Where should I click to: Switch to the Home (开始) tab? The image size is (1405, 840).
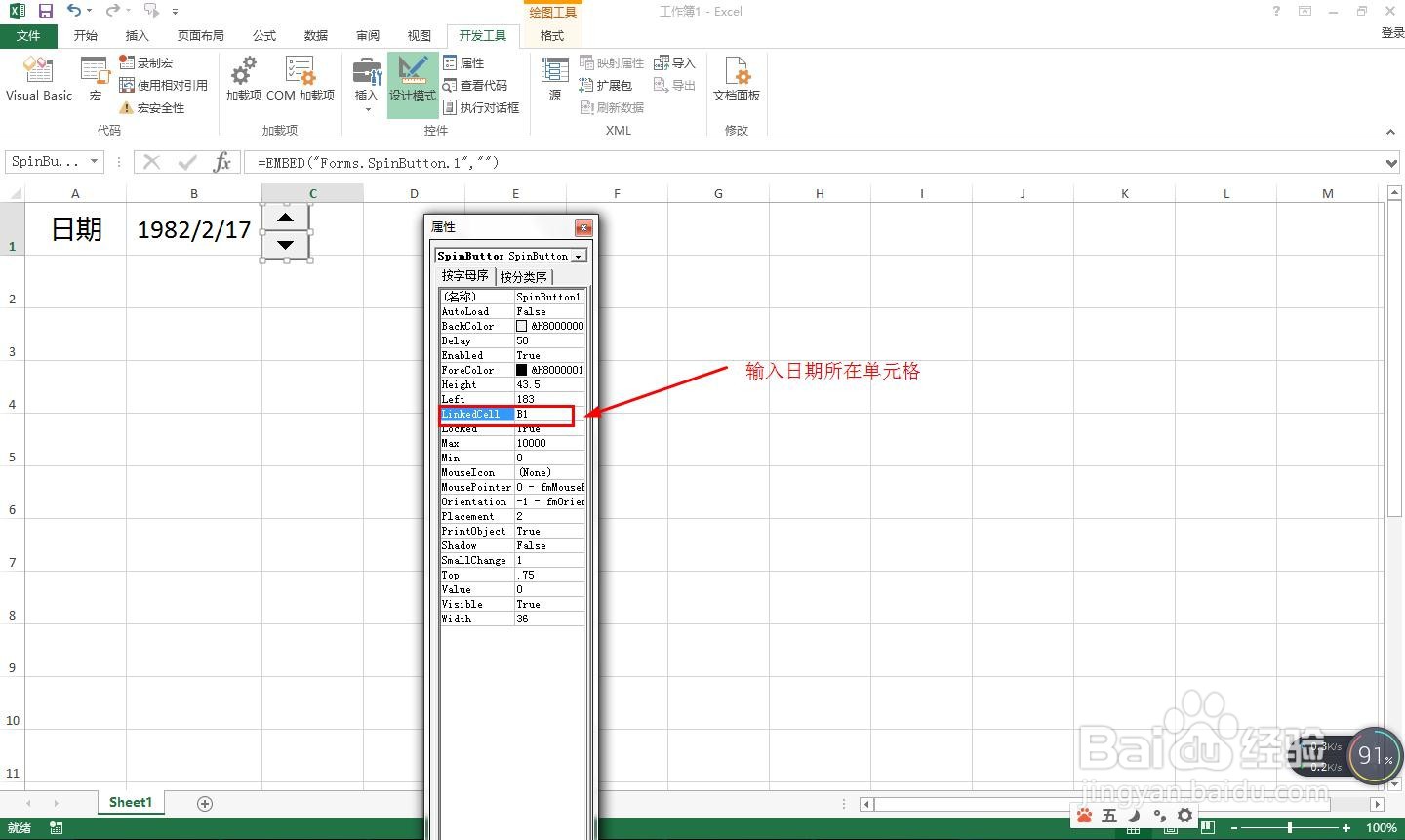(x=86, y=35)
